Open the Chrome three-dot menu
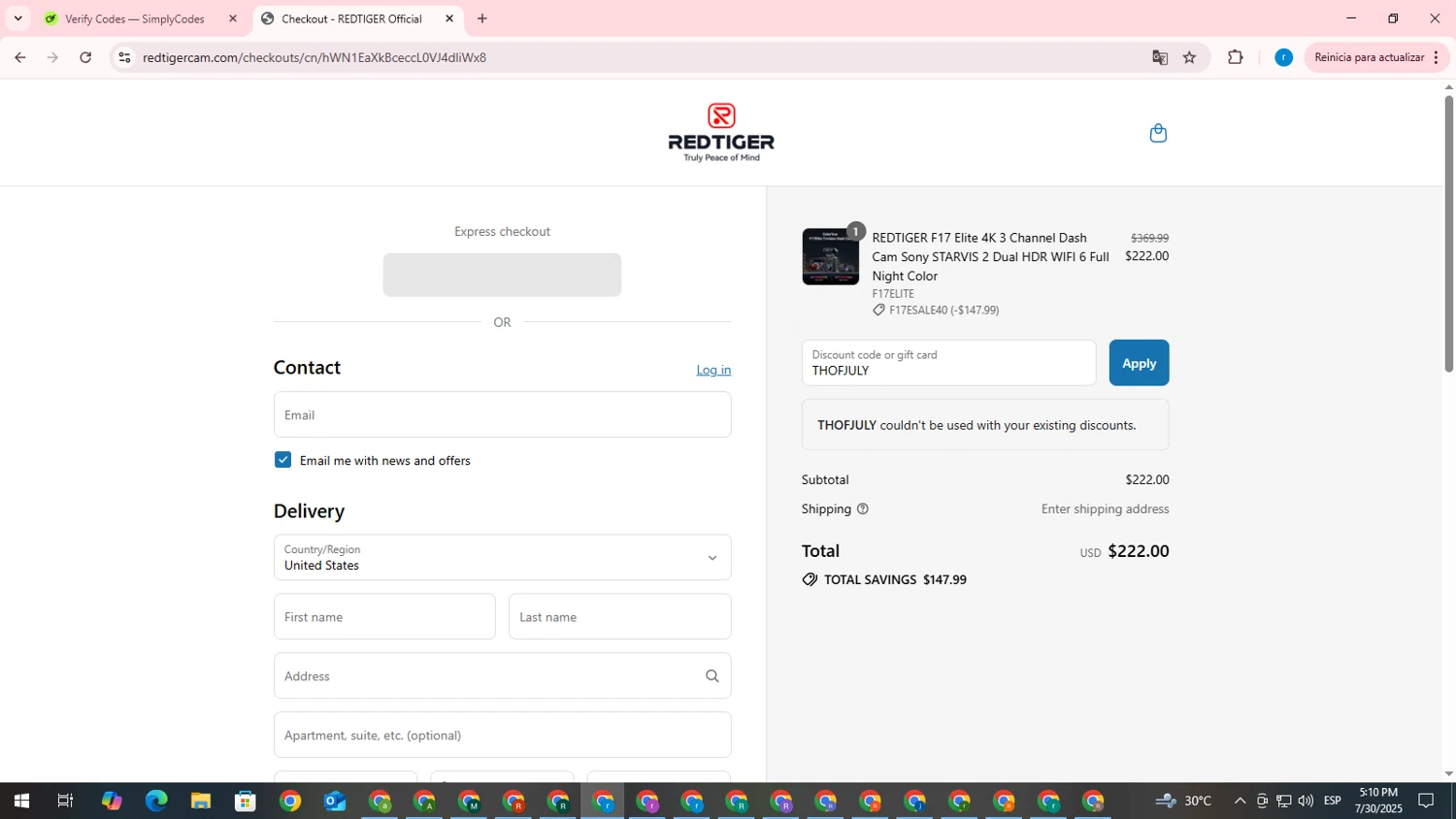 tap(1436, 57)
